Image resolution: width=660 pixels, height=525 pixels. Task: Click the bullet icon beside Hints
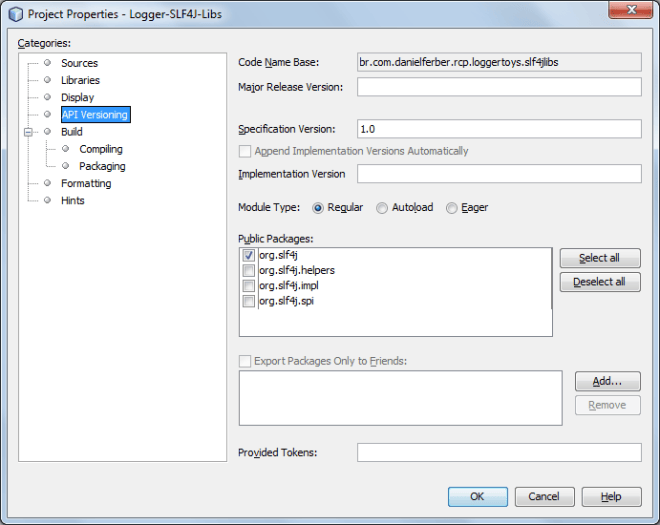click(47, 200)
